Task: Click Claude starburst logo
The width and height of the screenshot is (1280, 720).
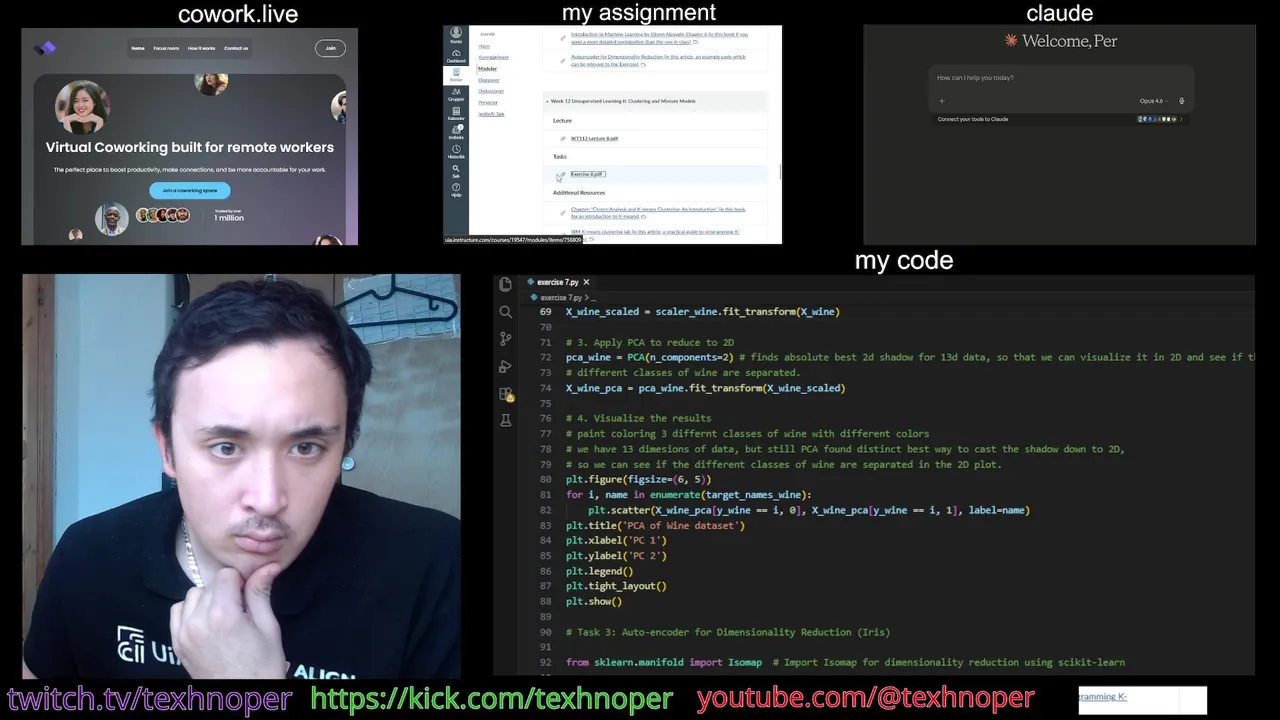Action: (x=1011, y=41)
